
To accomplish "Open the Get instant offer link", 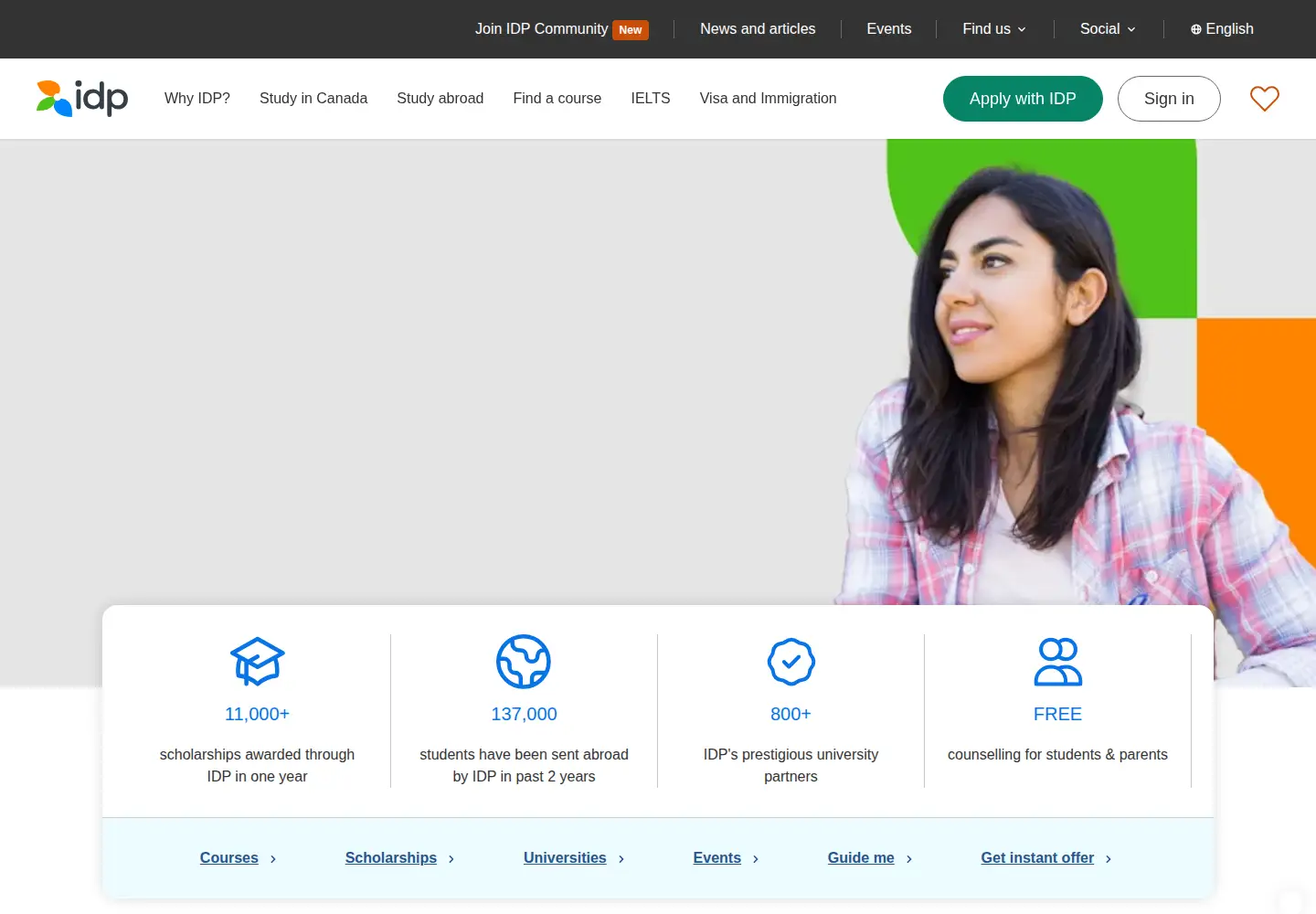I will (x=1037, y=858).
